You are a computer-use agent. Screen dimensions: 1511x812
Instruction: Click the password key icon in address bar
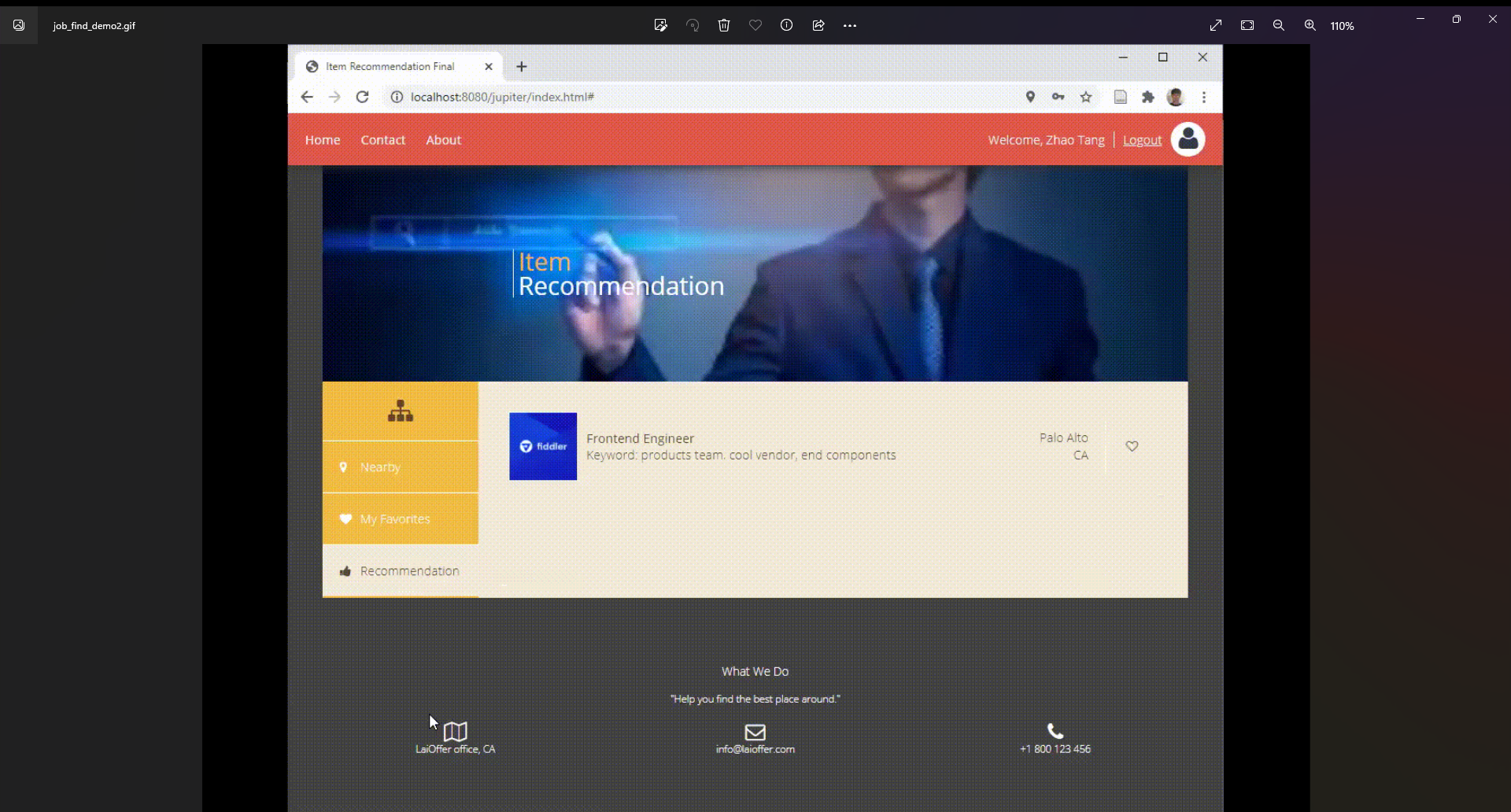1058,97
